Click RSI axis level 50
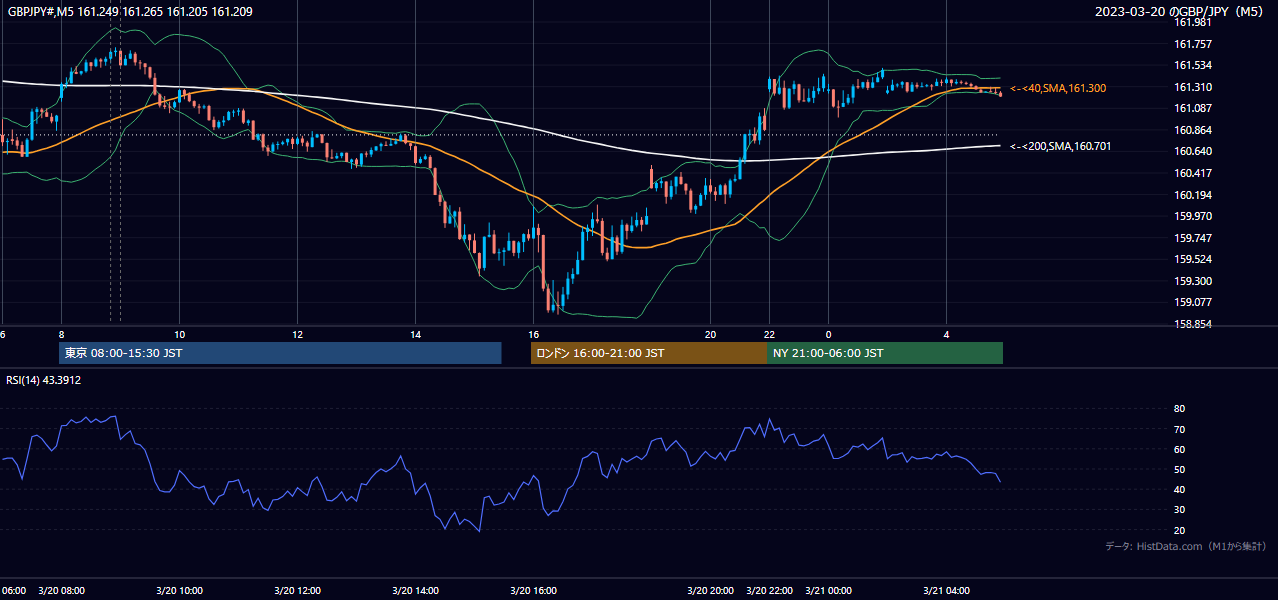The height and width of the screenshot is (600, 1278). click(x=1179, y=469)
